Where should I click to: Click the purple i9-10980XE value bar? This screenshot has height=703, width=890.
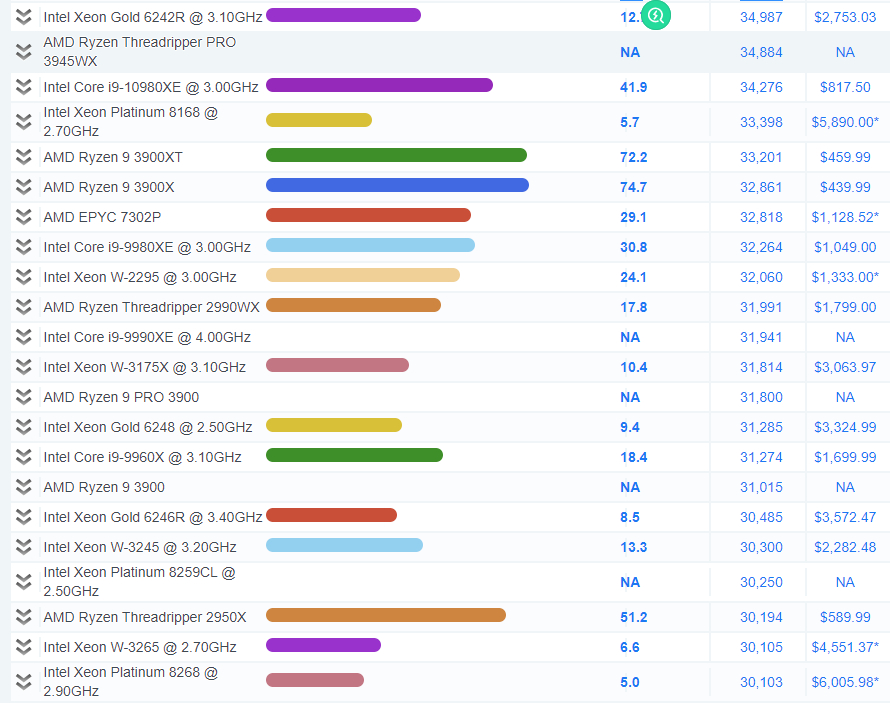pos(379,85)
